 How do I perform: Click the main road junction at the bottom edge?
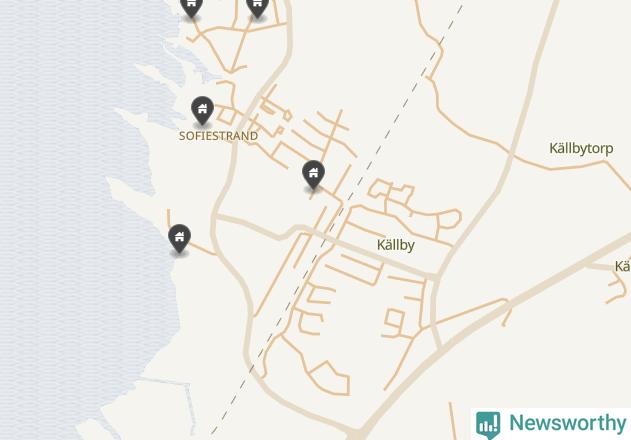(355, 435)
